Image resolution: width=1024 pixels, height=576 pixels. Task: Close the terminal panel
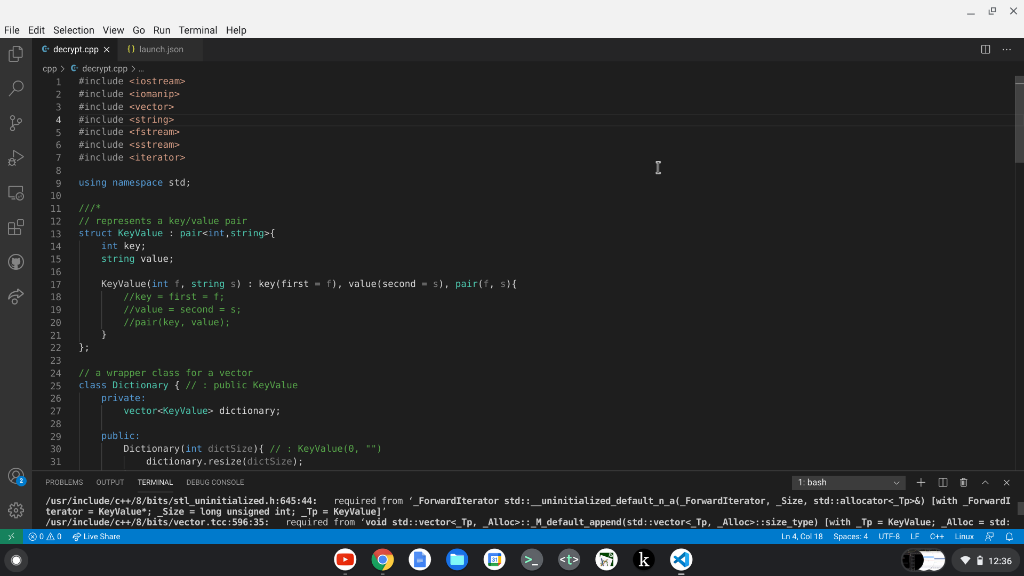(x=1006, y=483)
